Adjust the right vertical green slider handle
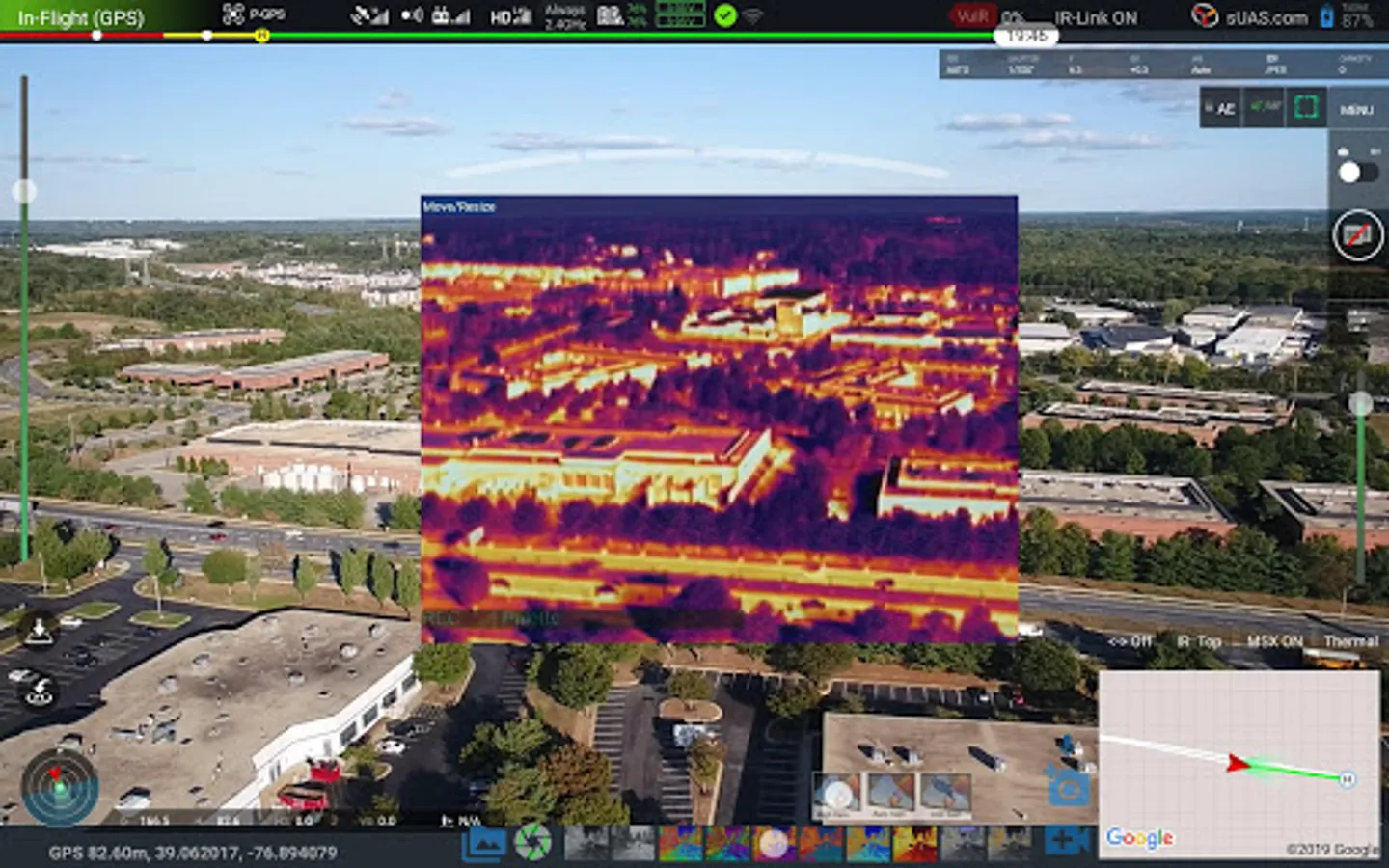Viewport: 1389px width, 868px height. (1361, 403)
